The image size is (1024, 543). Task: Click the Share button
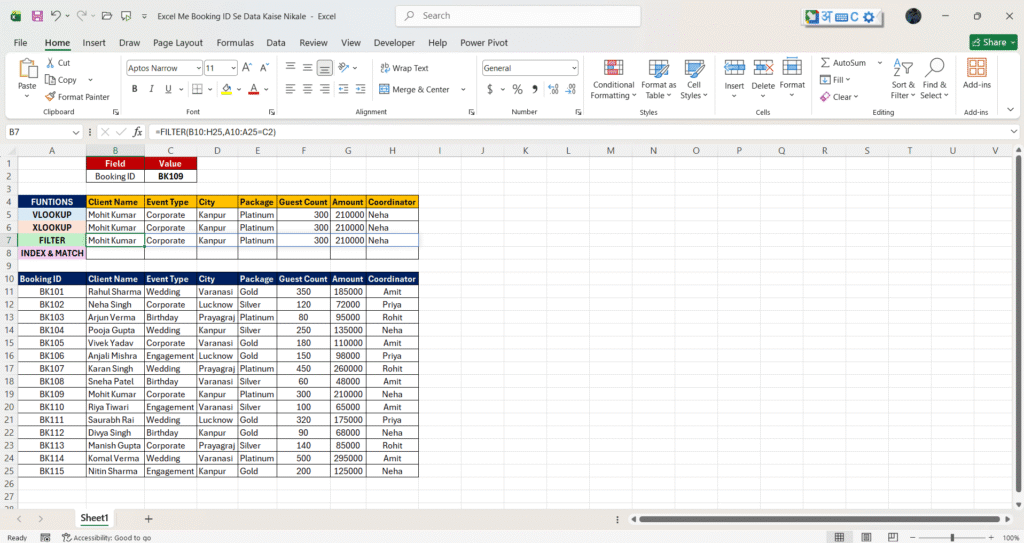(x=993, y=42)
